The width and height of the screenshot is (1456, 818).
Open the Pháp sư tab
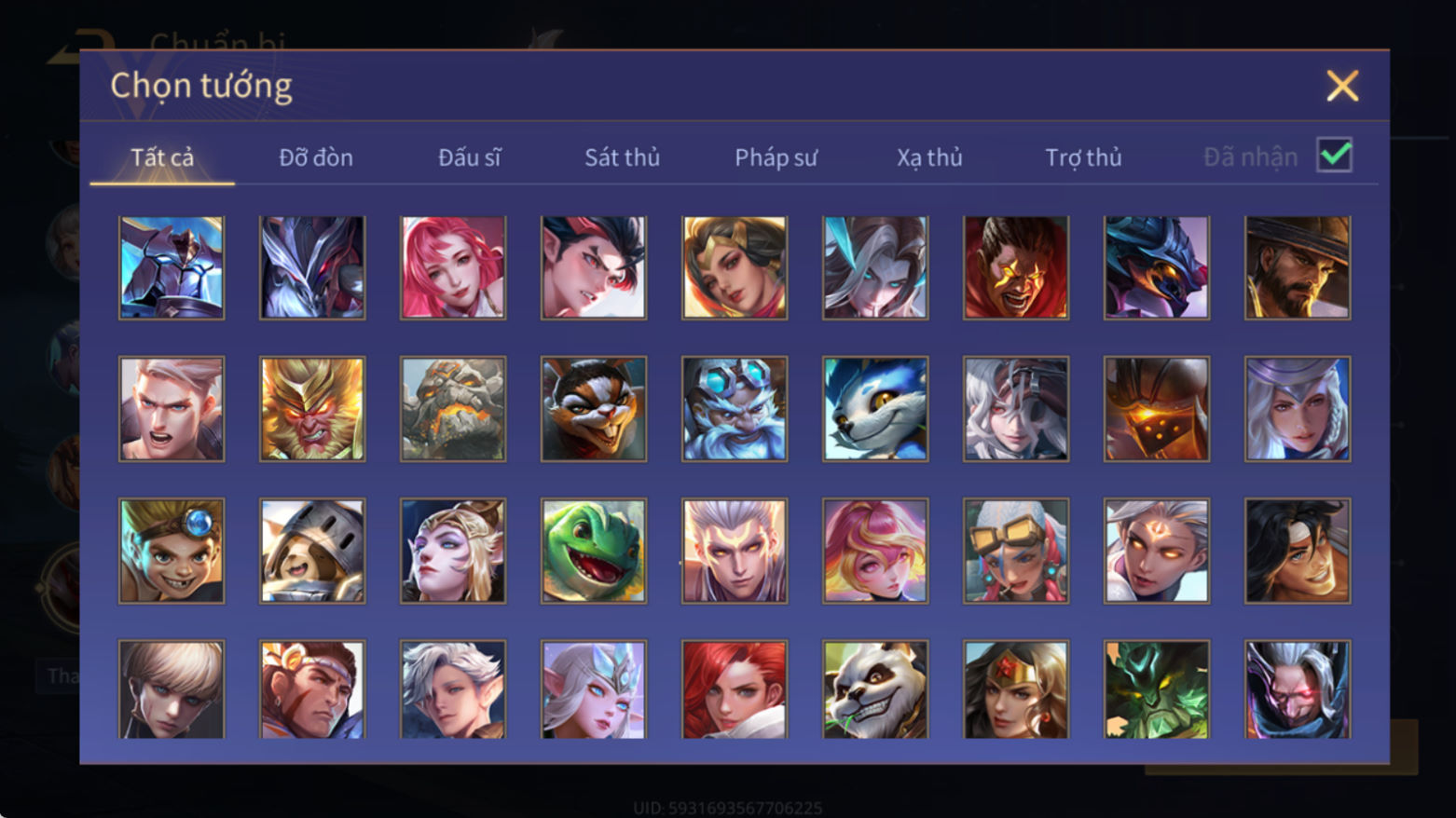tap(776, 157)
